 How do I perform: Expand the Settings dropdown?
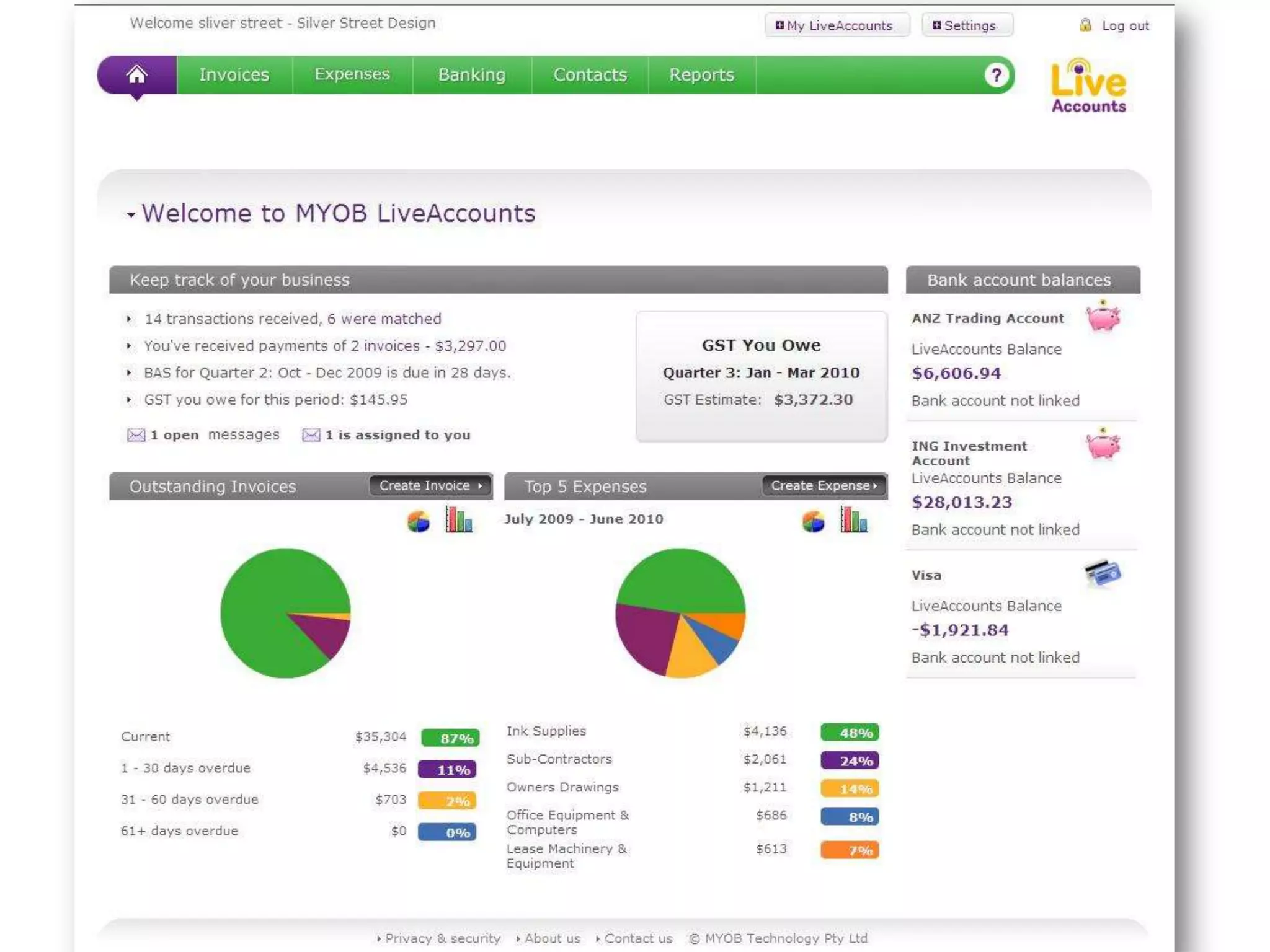coord(966,25)
